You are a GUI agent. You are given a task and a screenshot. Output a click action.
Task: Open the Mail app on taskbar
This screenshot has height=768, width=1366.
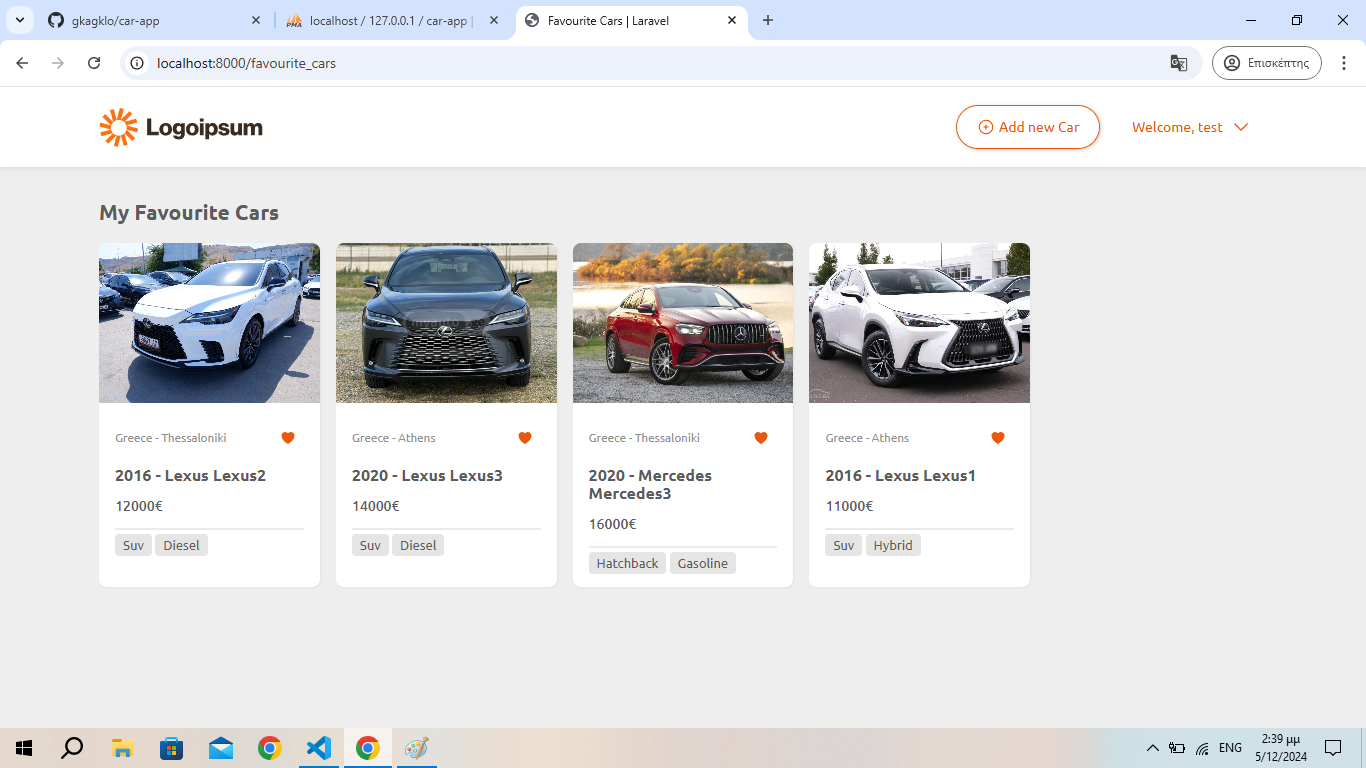coord(221,748)
